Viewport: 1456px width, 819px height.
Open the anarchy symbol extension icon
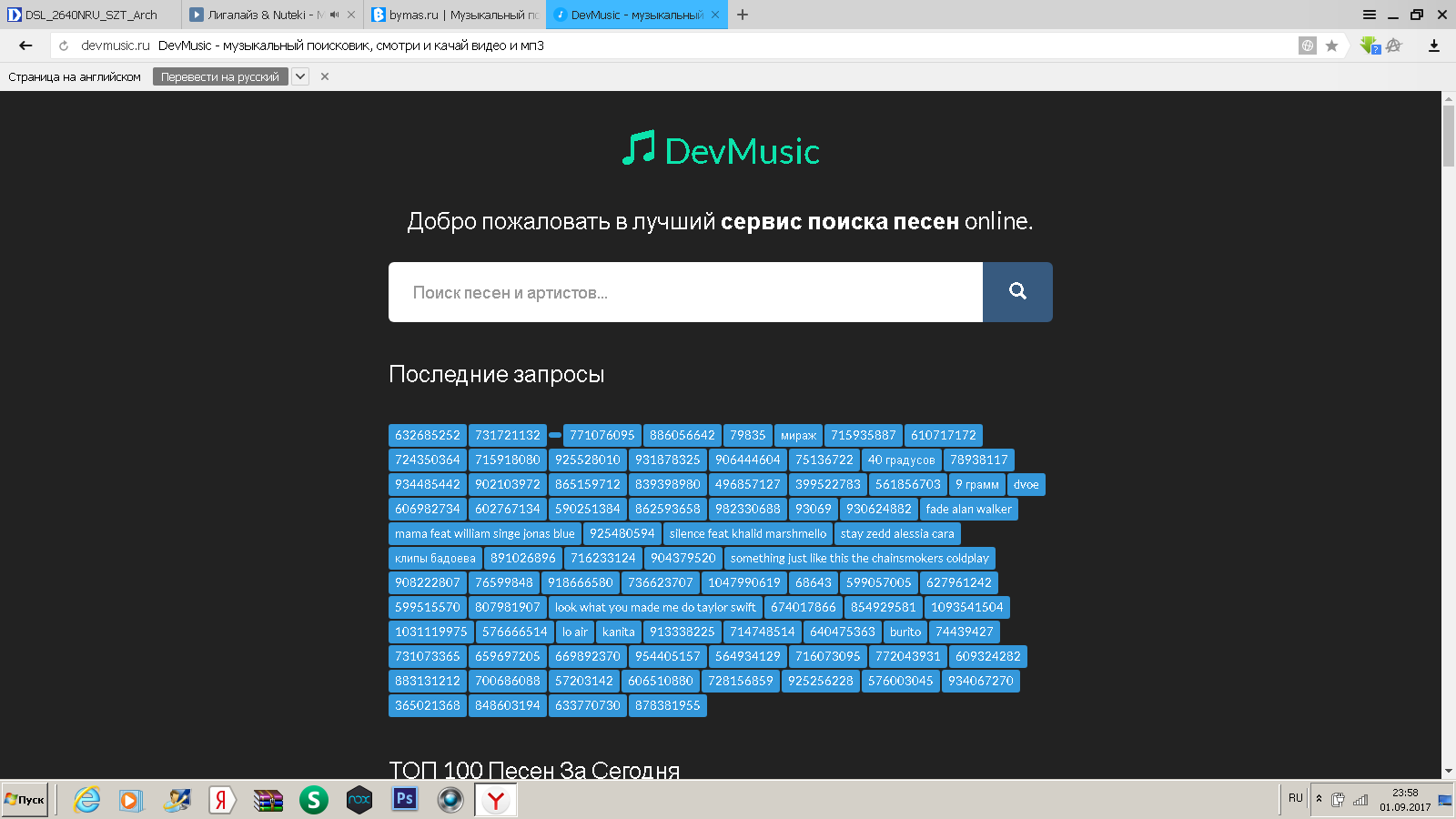coord(1394,45)
